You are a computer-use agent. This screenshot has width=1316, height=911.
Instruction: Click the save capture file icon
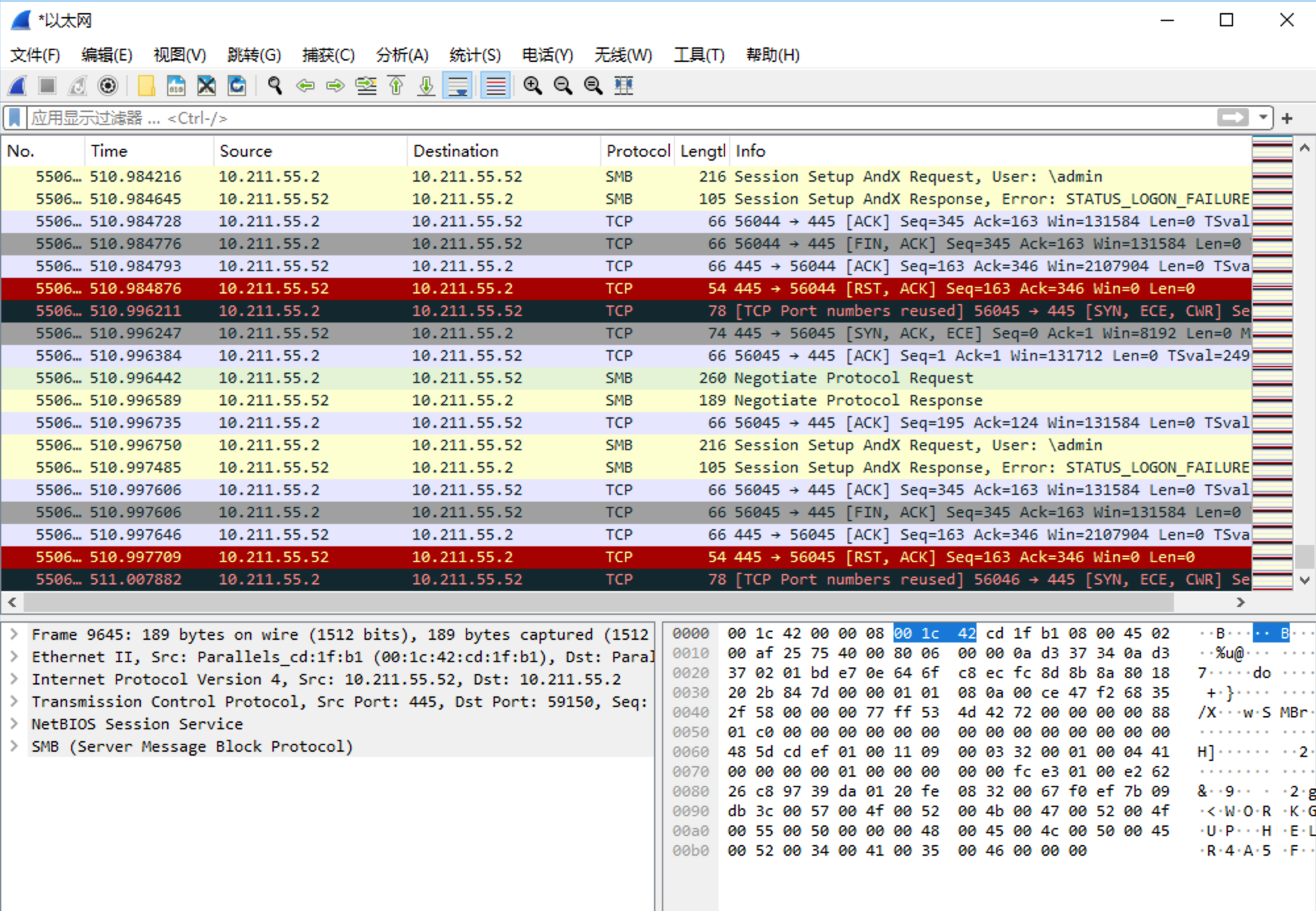(x=176, y=86)
